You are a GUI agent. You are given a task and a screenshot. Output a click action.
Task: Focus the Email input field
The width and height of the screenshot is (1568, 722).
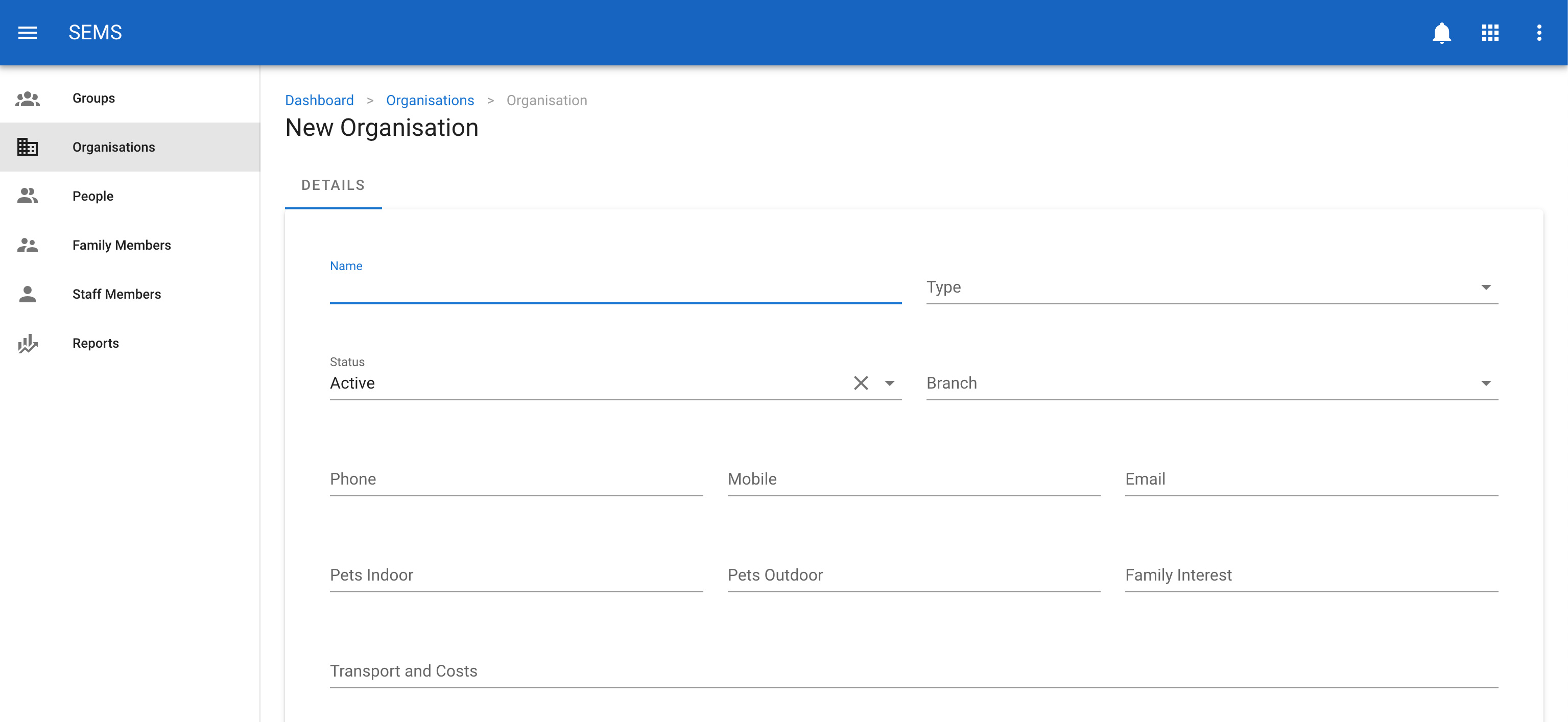click(x=1311, y=479)
